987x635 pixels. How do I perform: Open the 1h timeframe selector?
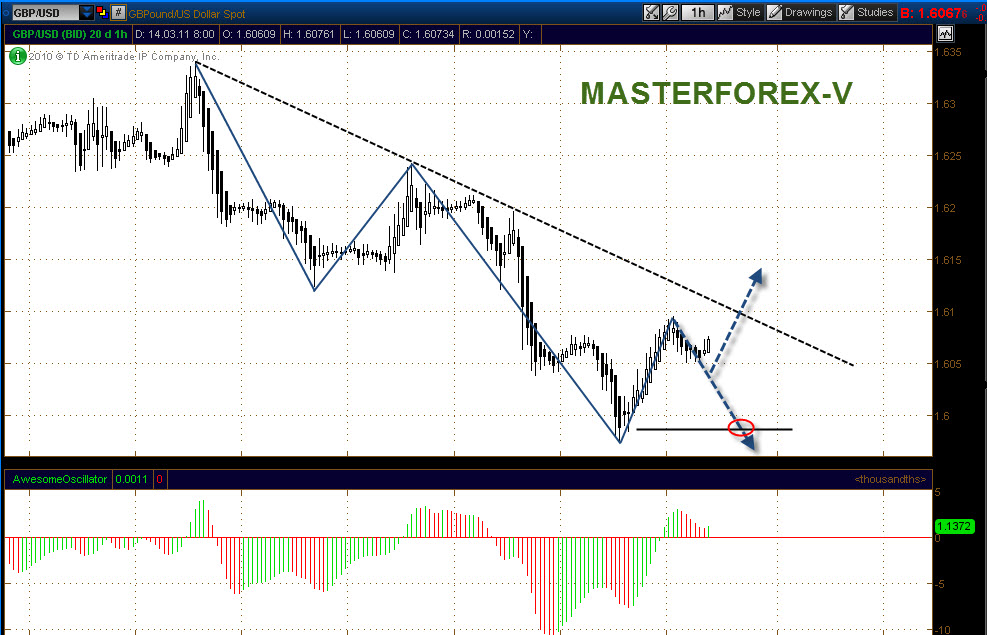697,13
